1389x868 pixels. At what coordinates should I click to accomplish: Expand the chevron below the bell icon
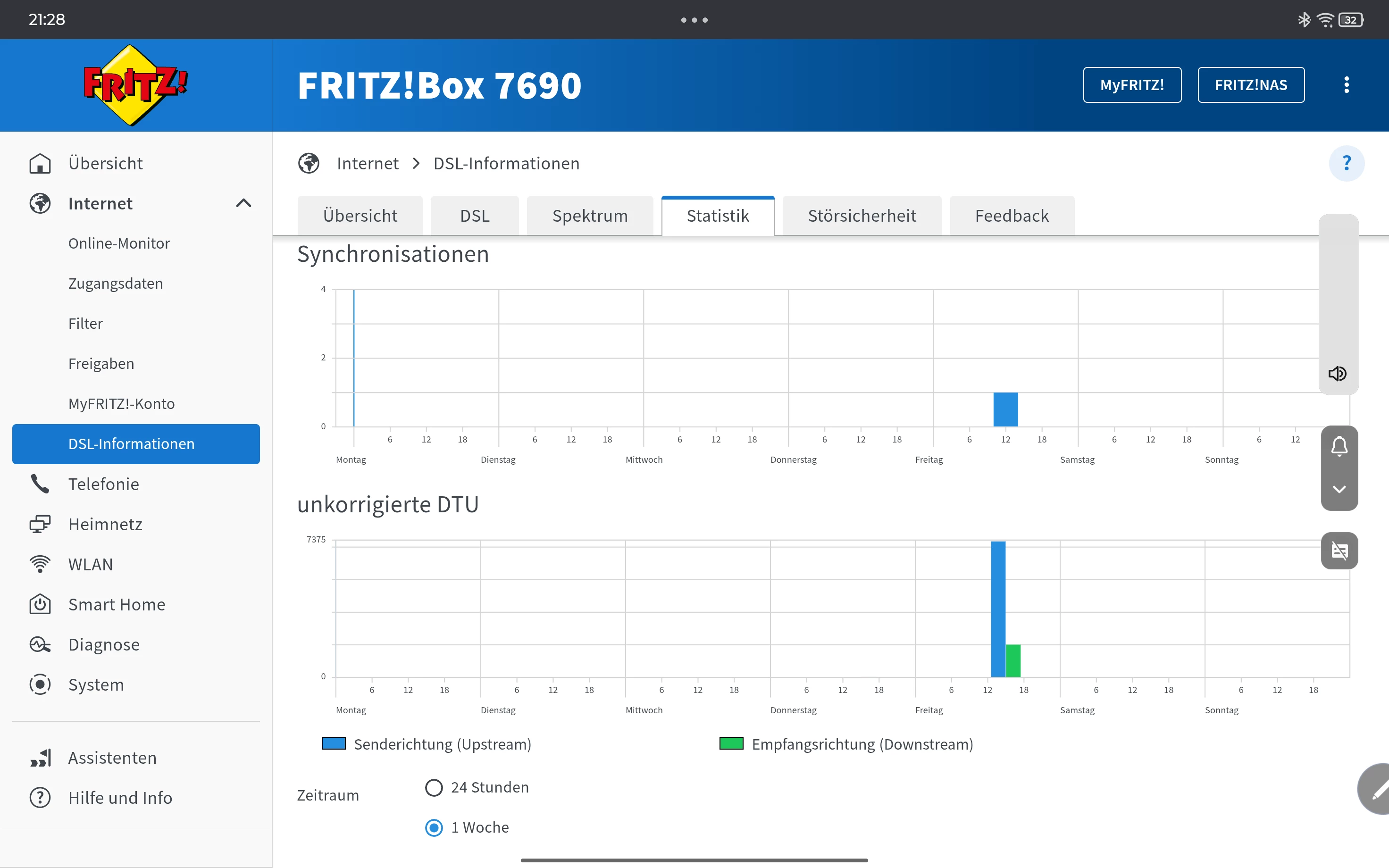pos(1339,489)
